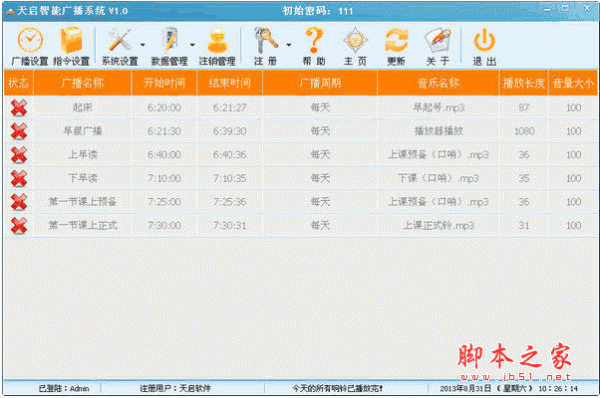
Task: Click the 更新 refresh icon
Action: pyautogui.click(x=396, y=40)
